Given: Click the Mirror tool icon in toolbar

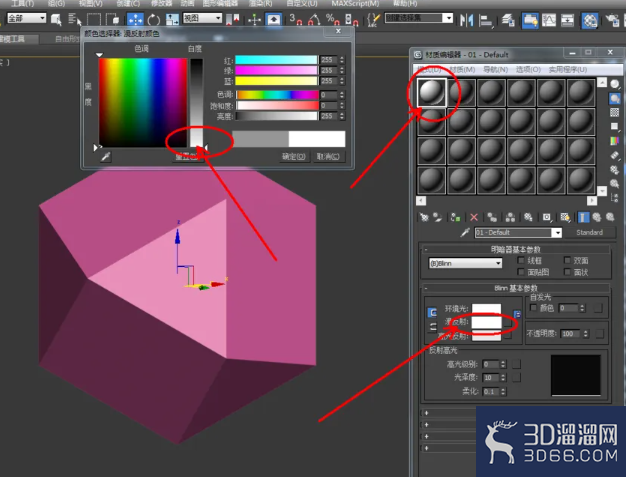Looking at the screenshot, I should 466,20.
